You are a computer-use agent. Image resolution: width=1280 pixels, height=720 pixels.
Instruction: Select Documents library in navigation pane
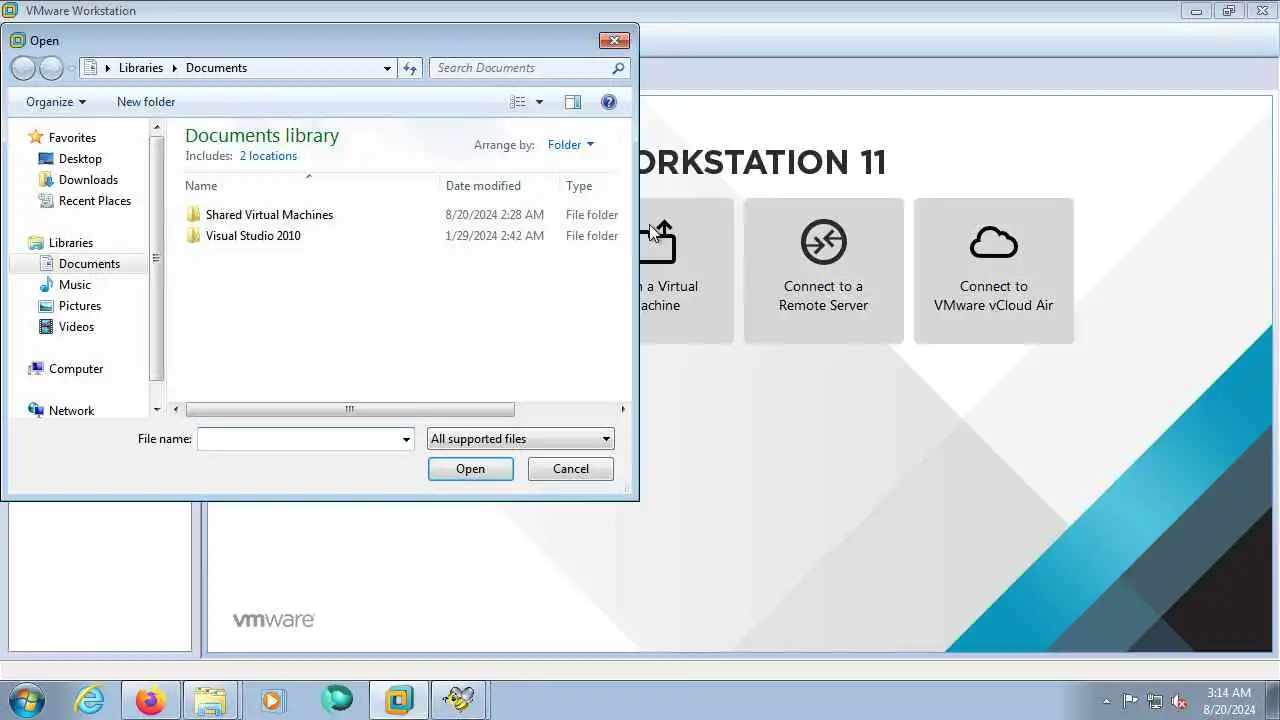pyautogui.click(x=89, y=264)
